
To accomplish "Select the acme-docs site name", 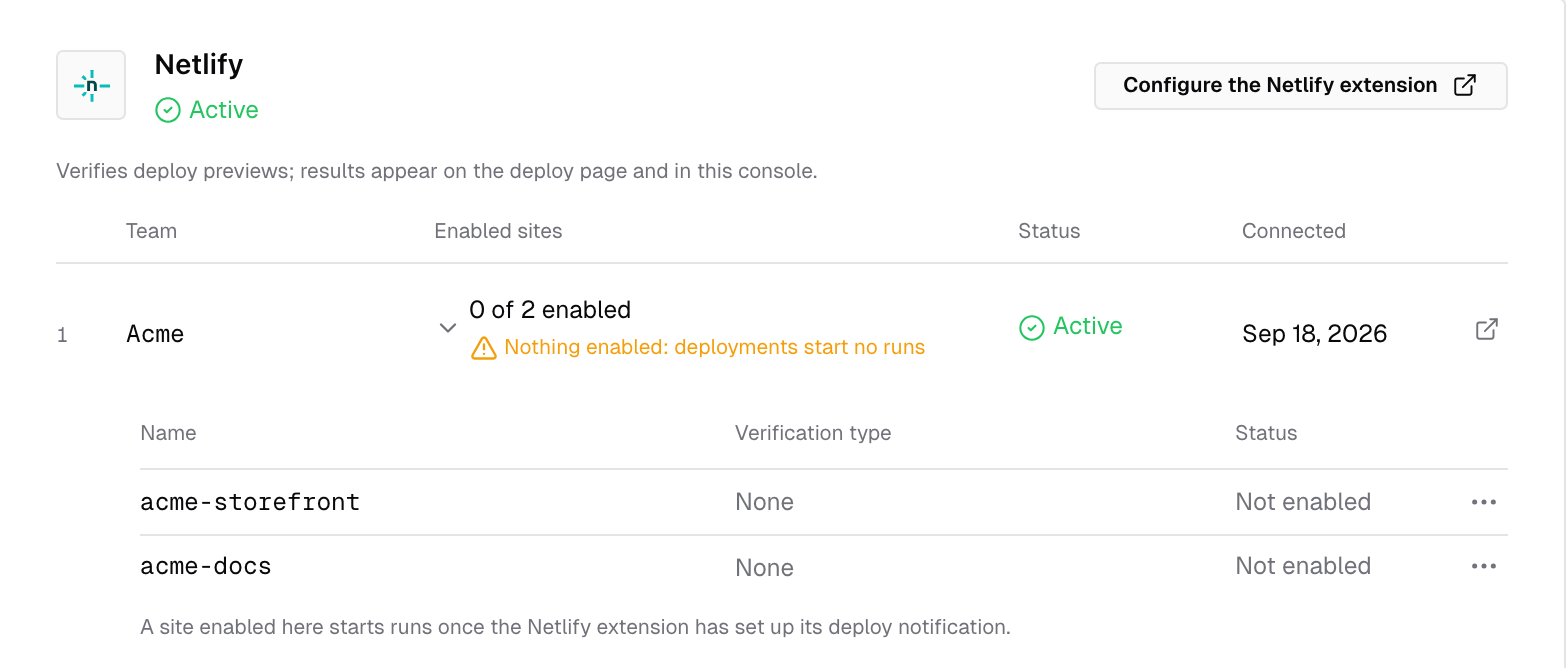I will (x=206, y=566).
